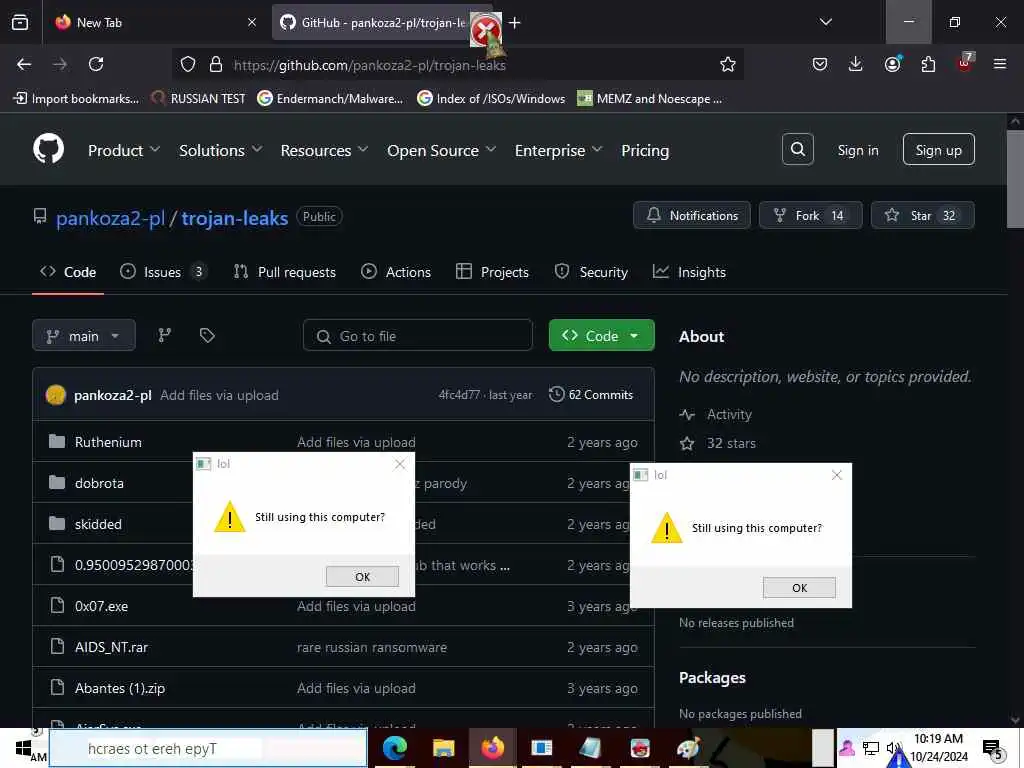The height and width of the screenshot is (768, 1024).
Task: Focus the Go to file search field
Action: pos(417,335)
